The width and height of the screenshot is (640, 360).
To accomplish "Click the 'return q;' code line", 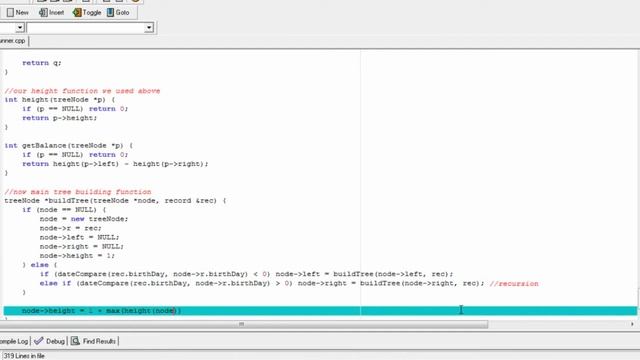I will pos(42,63).
